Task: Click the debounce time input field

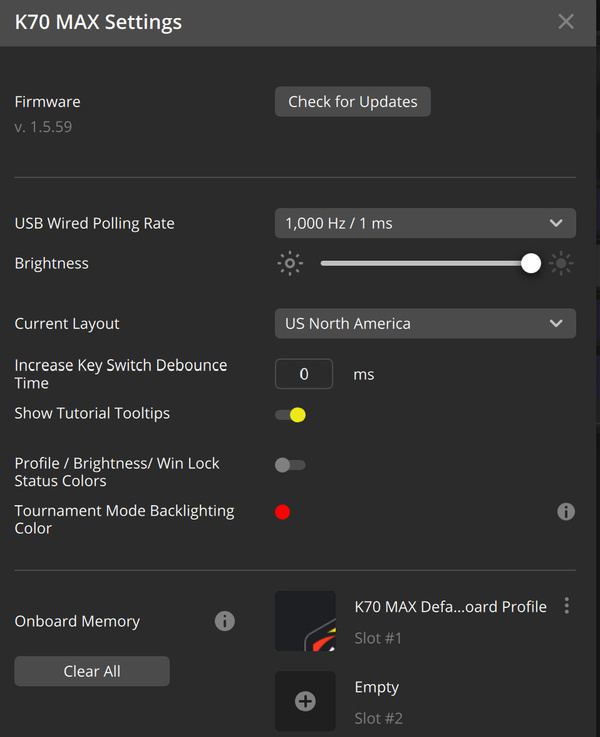Action: pos(304,374)
